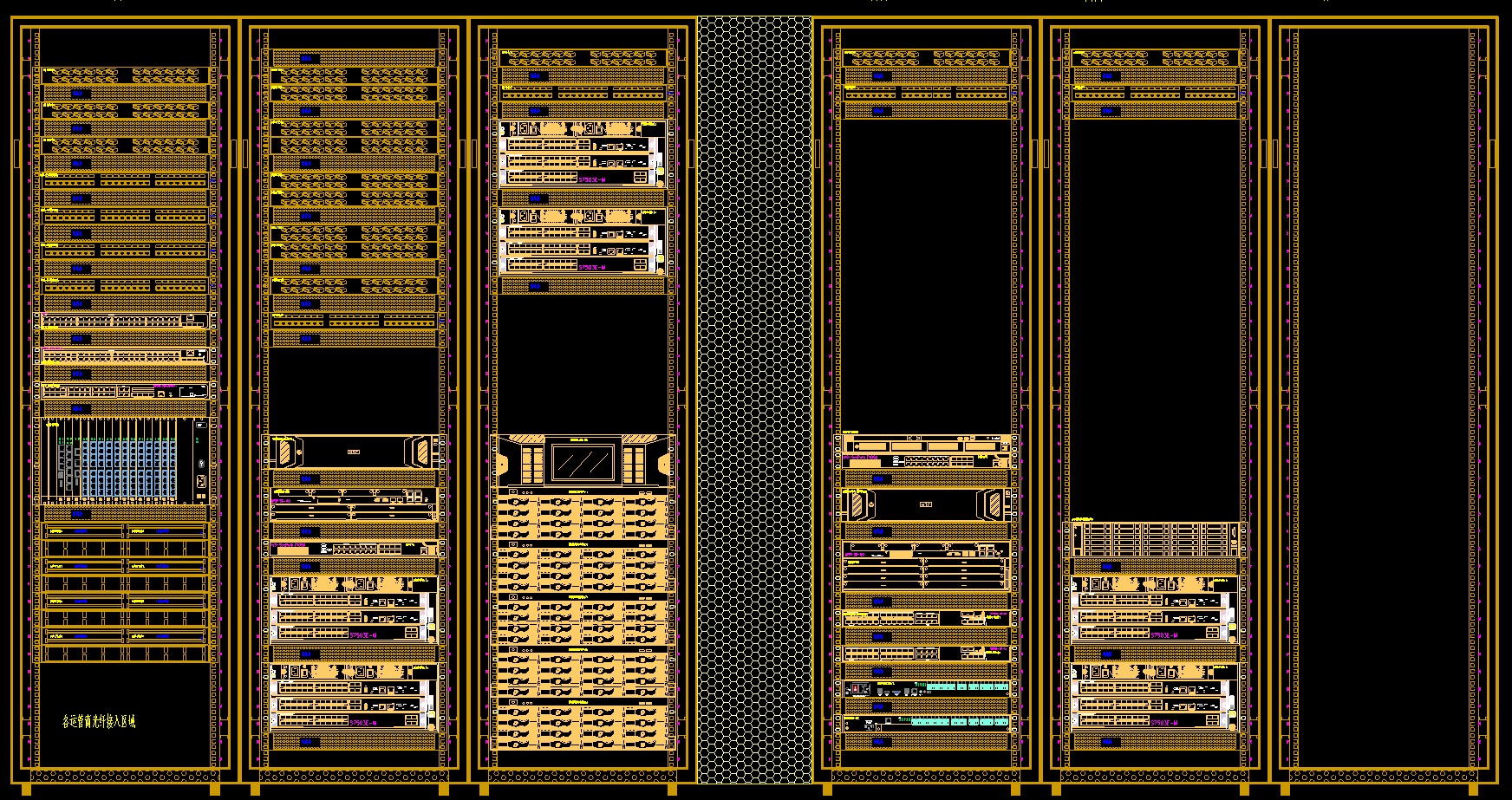Pick the four-bay server topping the fourth rack's equipment
Image resolution: width=1512 pixels, height=800 pixels.
tap(928, 443)
